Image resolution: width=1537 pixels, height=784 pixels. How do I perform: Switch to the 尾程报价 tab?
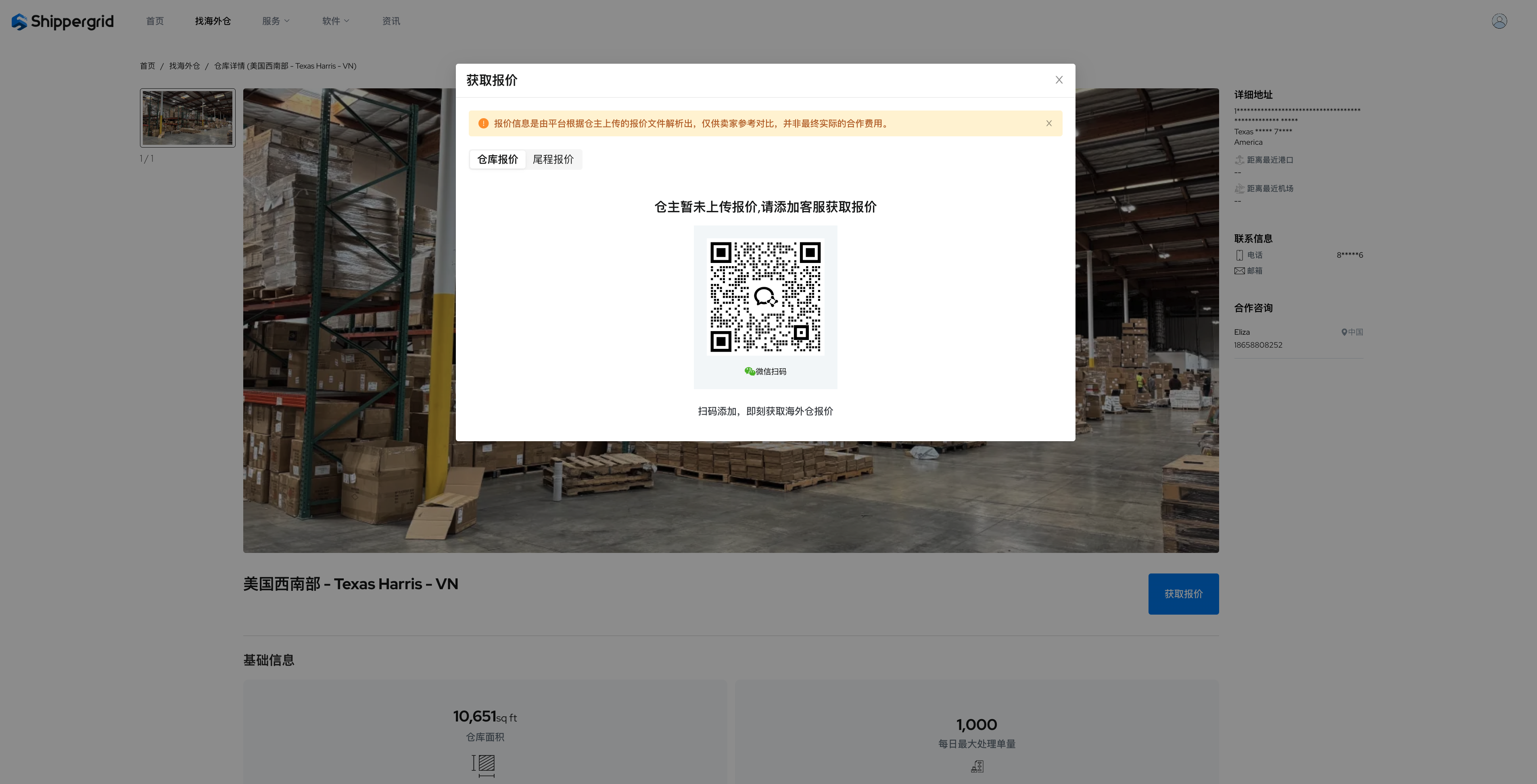[x=553, y=159]
